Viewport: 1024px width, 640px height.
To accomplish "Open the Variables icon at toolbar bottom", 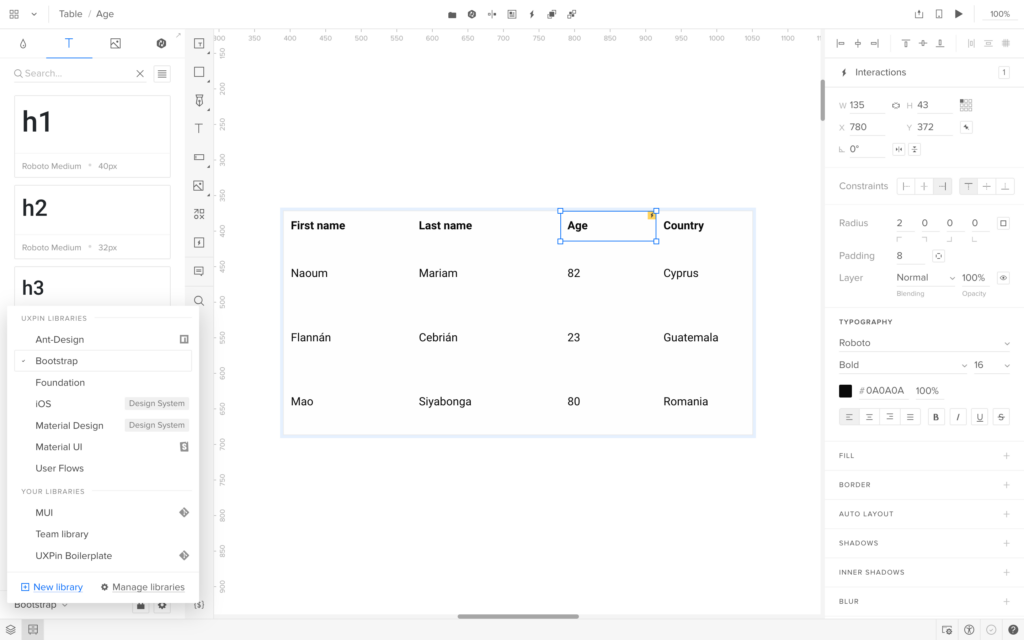I will click(199, 605).
